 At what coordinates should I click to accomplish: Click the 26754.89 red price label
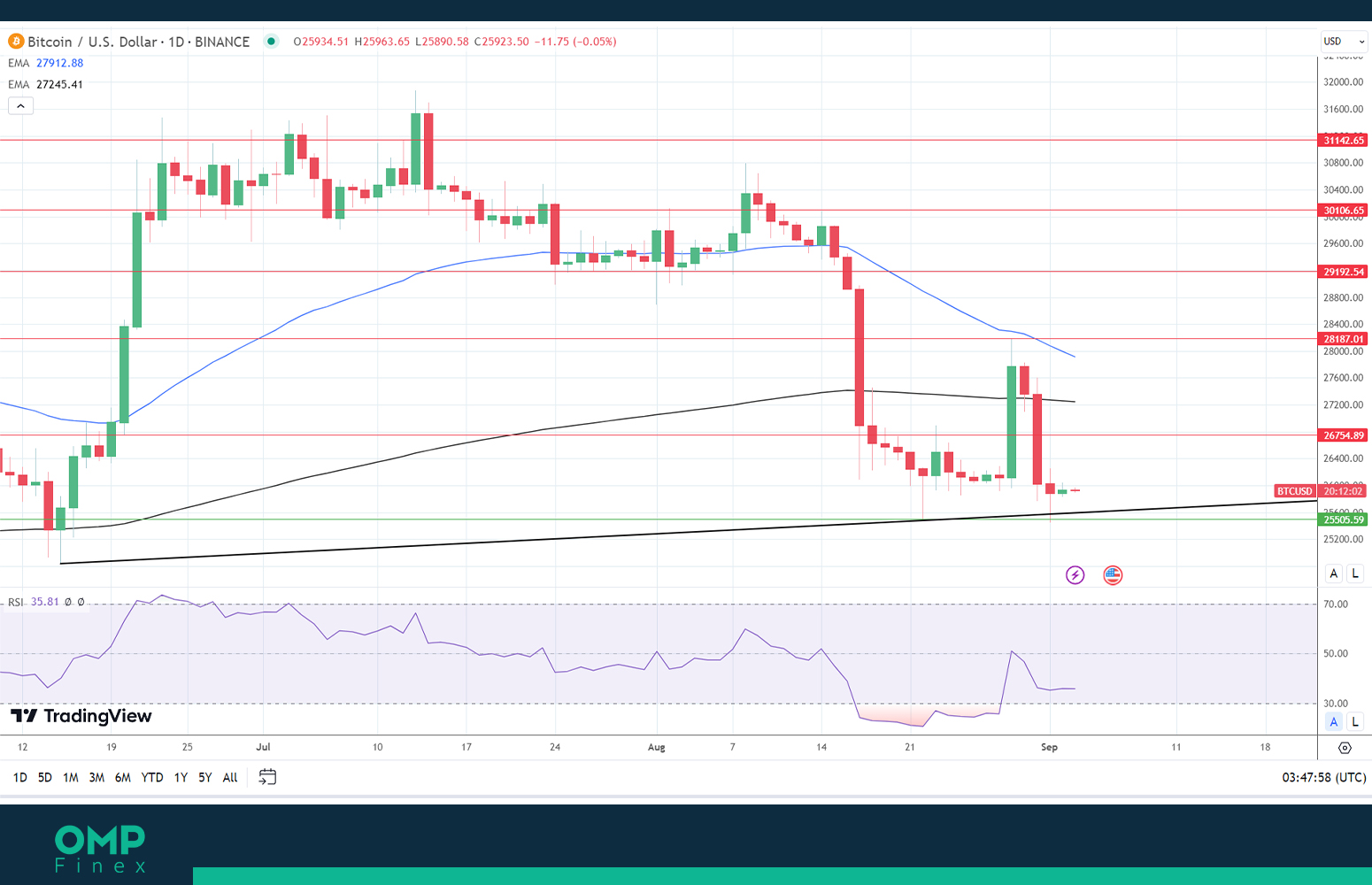[x=1344, y=435]
